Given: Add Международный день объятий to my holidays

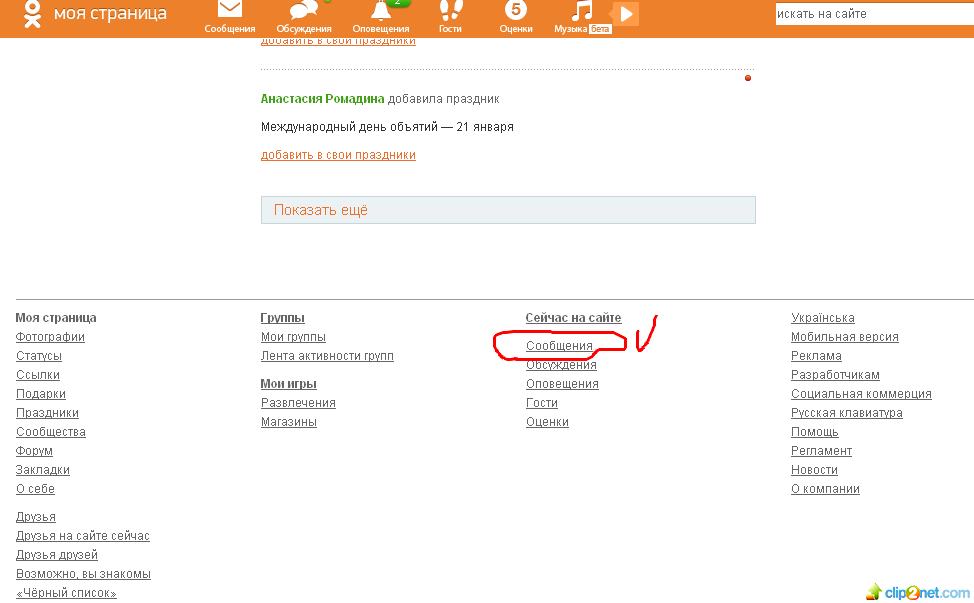Looking at the screenshot, I should [338, 155].
